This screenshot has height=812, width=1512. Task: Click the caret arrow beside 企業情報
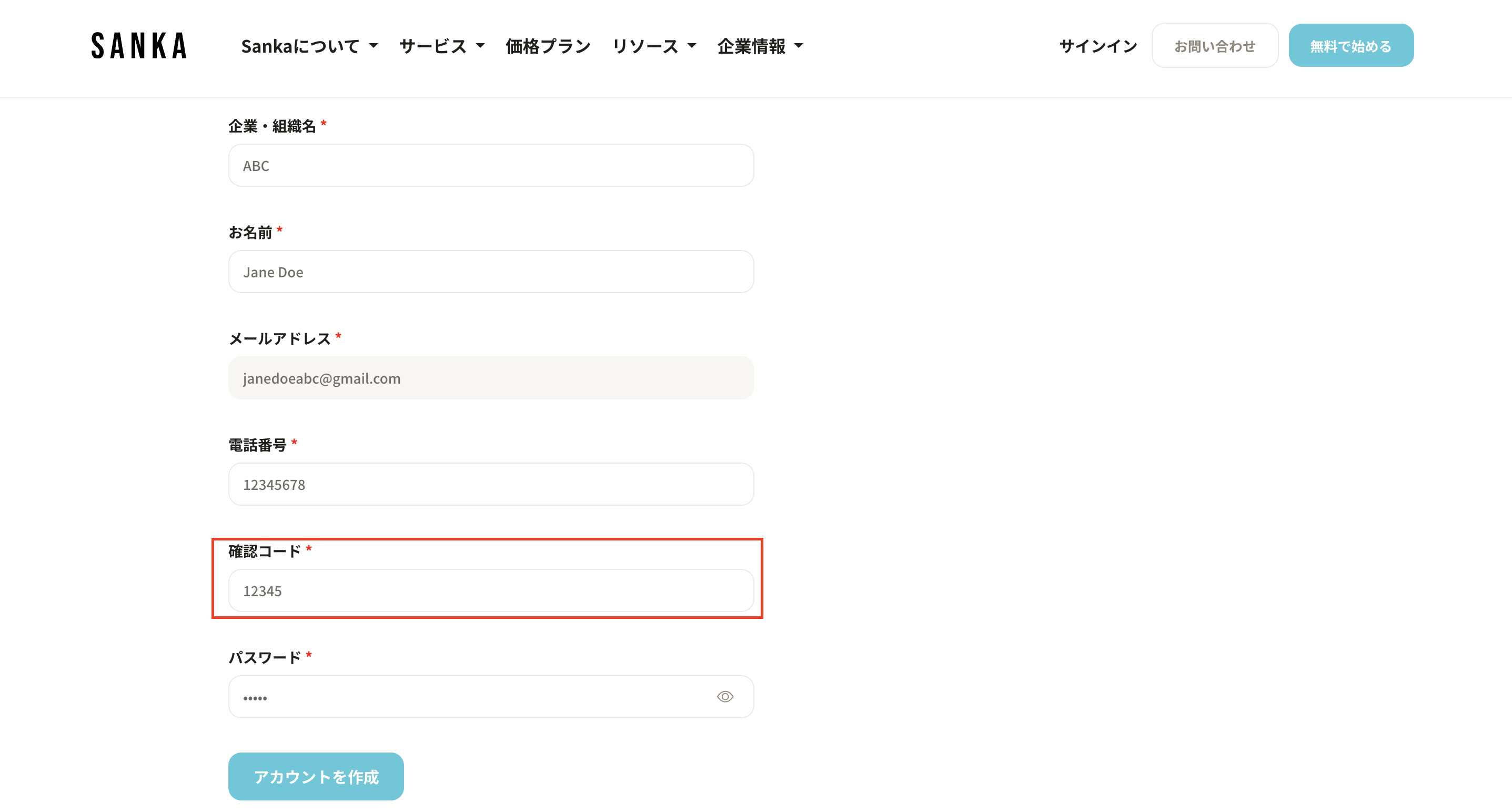coord(798,46)
